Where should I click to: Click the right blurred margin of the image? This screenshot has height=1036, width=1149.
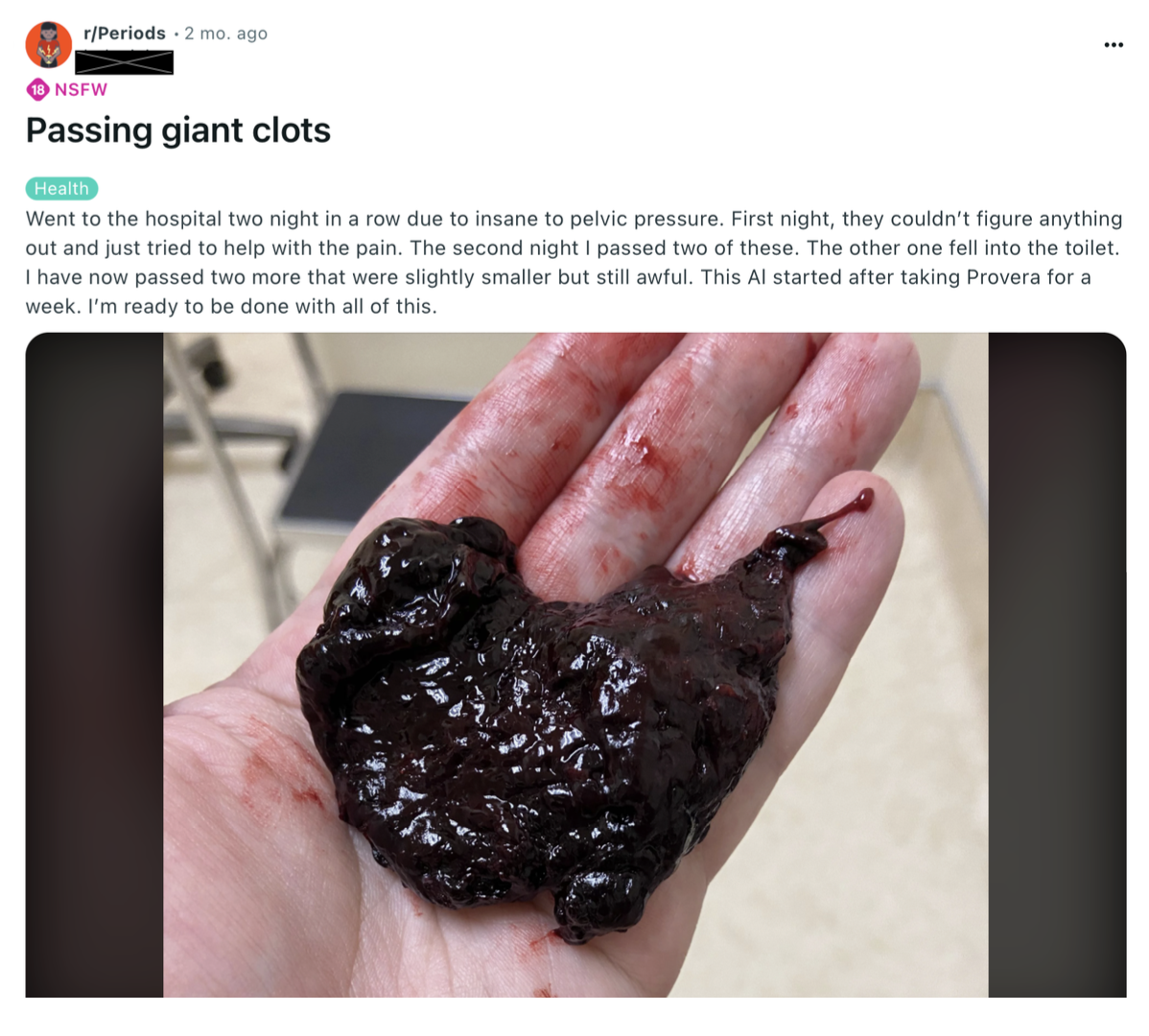pyautogui.click(x=1057, y=665)
